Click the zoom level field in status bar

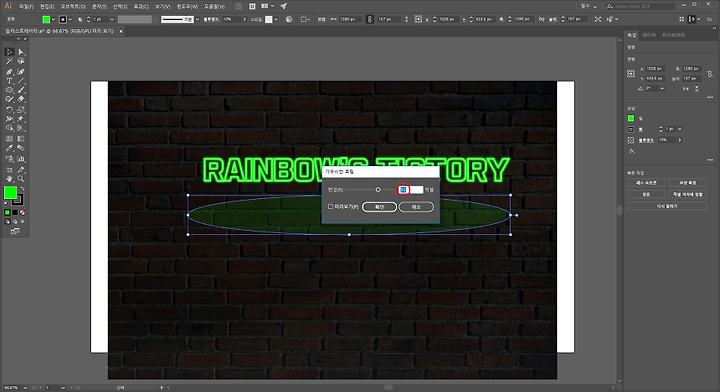(12, 388)
